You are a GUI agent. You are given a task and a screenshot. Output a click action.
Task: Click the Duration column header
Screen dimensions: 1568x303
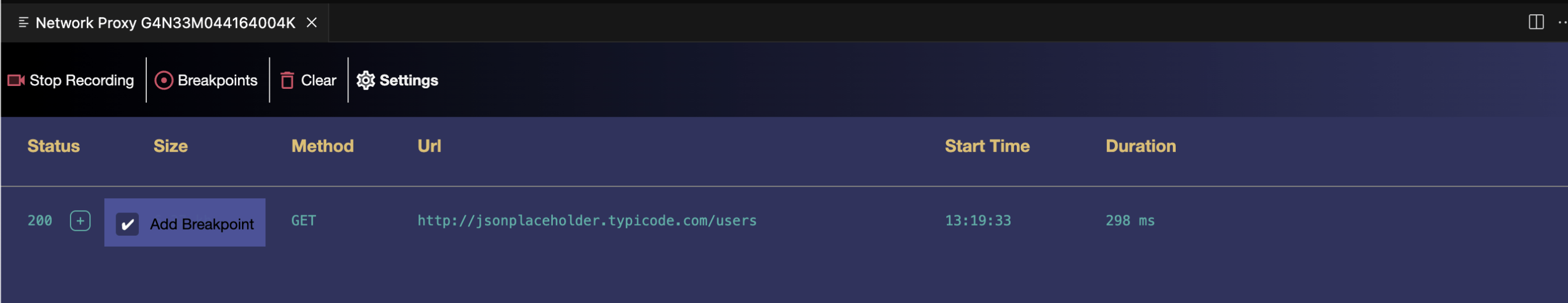point(1140,146)
